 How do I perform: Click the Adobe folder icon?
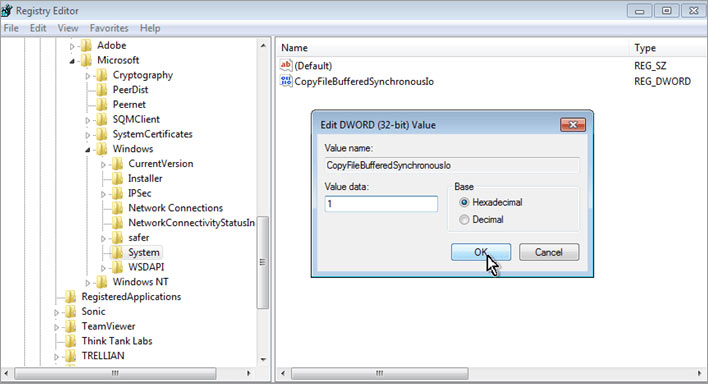(x=86, y=46)
